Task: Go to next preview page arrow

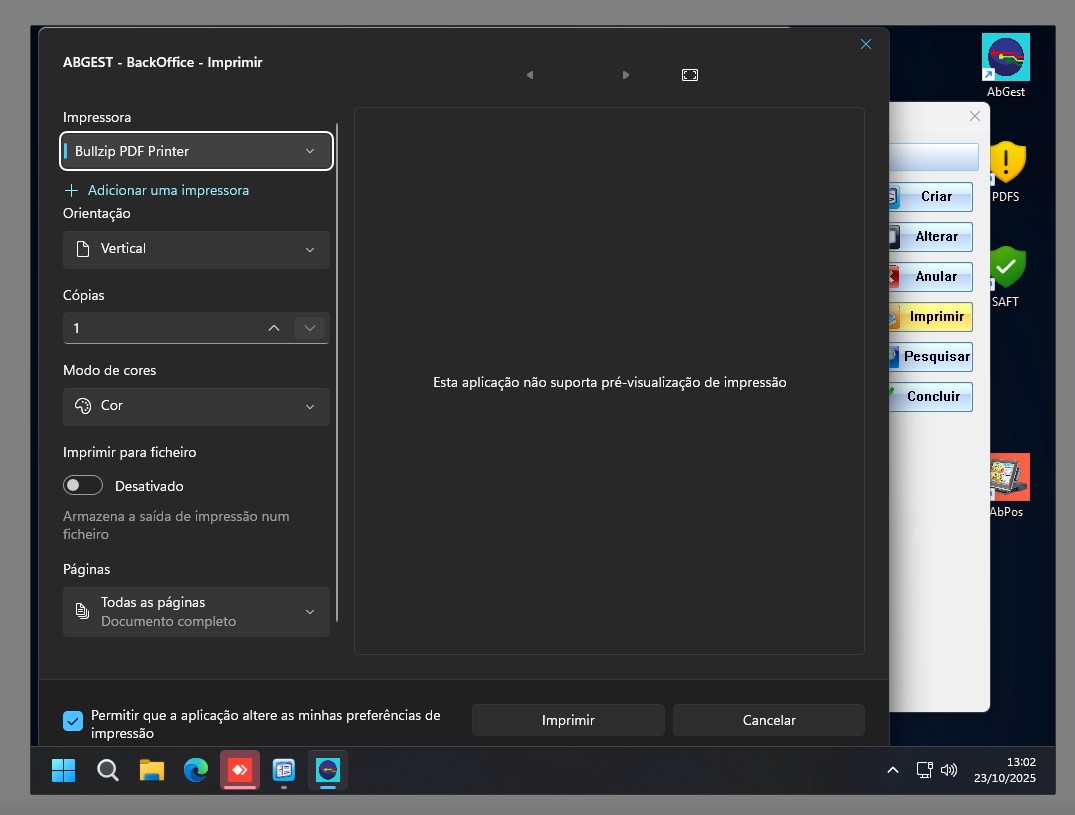Action: click(x=626, y=75)
